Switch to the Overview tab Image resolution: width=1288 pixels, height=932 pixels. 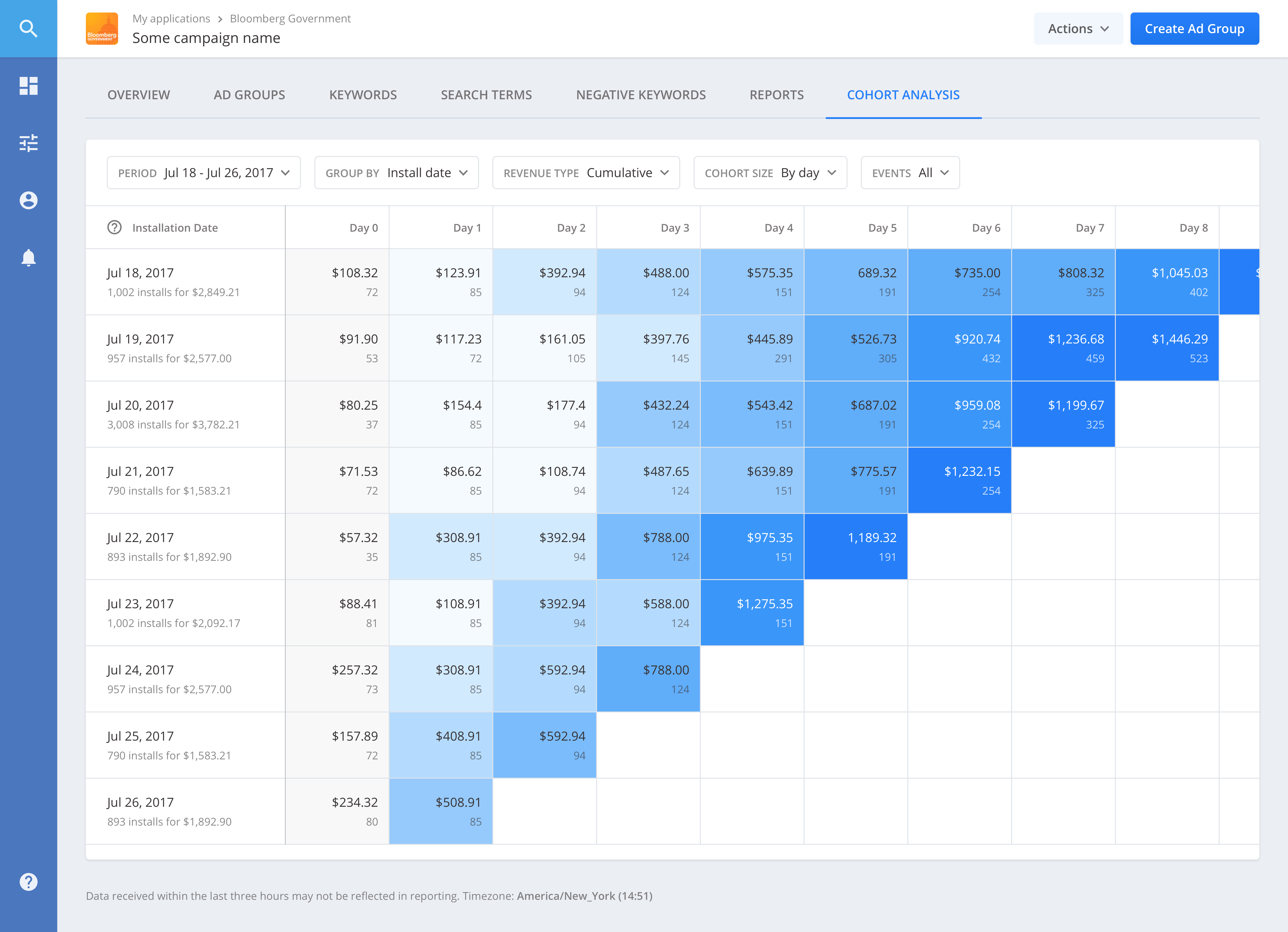[139, 95]
